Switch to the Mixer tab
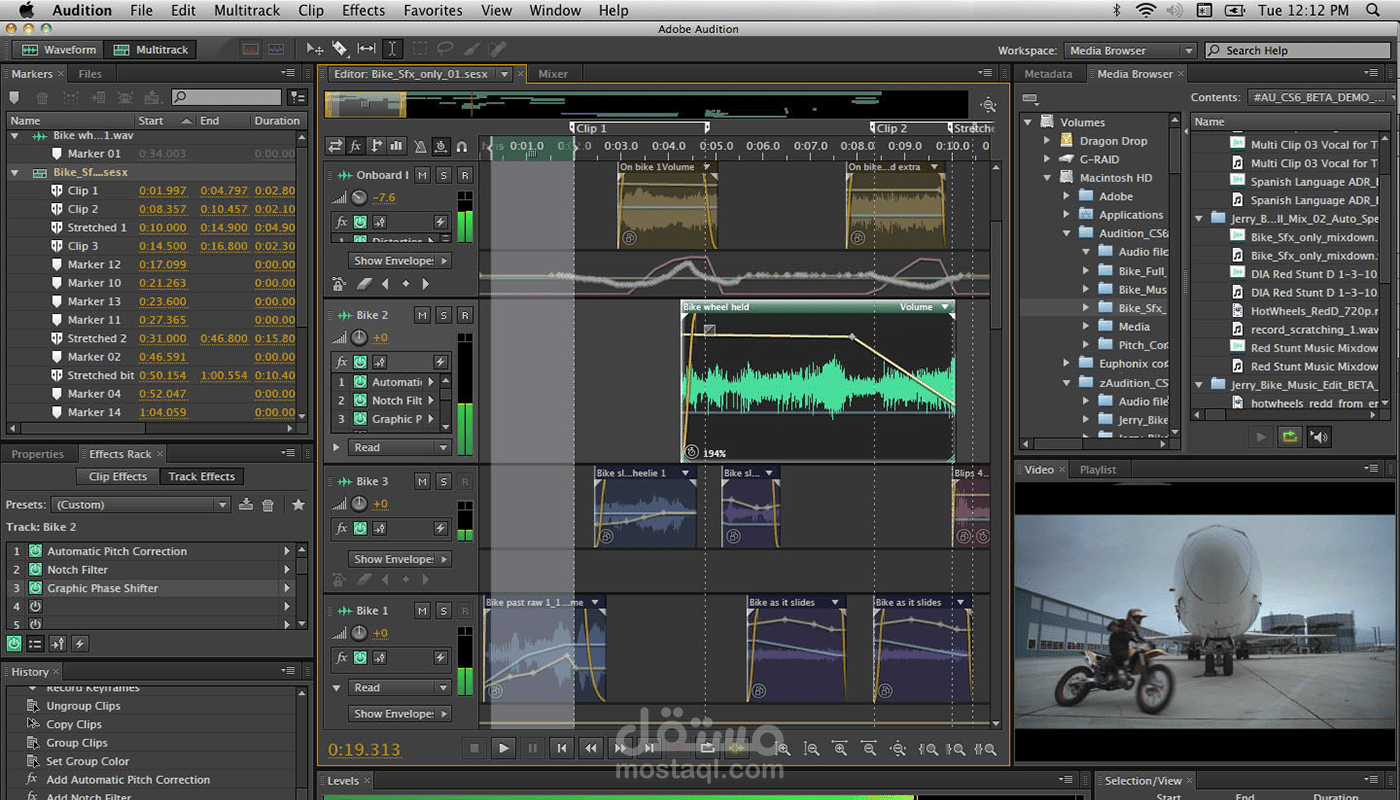This screenshot has height=800, width=1400. (553, 74)
